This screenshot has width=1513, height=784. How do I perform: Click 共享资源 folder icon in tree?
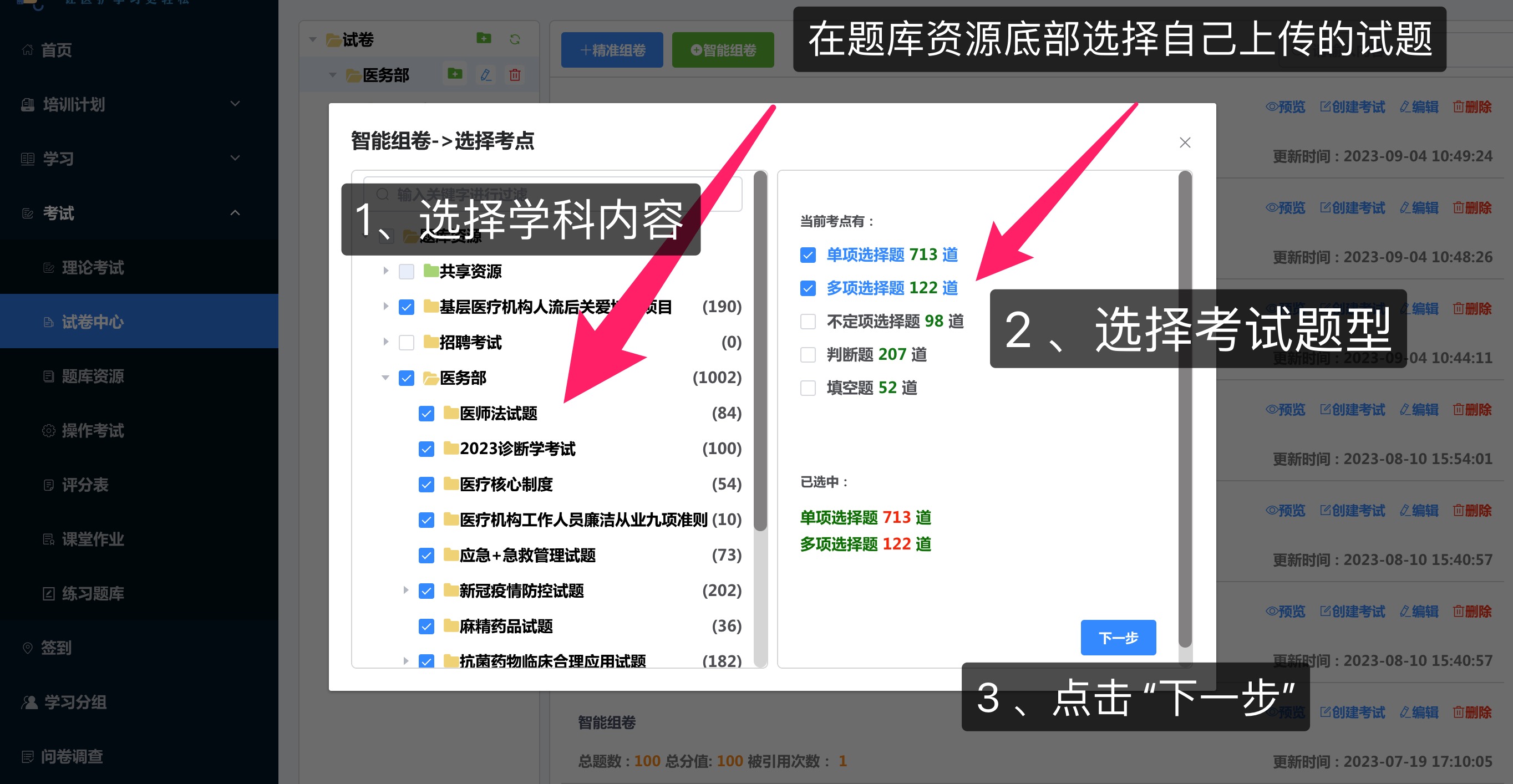[x=430, y=270]
